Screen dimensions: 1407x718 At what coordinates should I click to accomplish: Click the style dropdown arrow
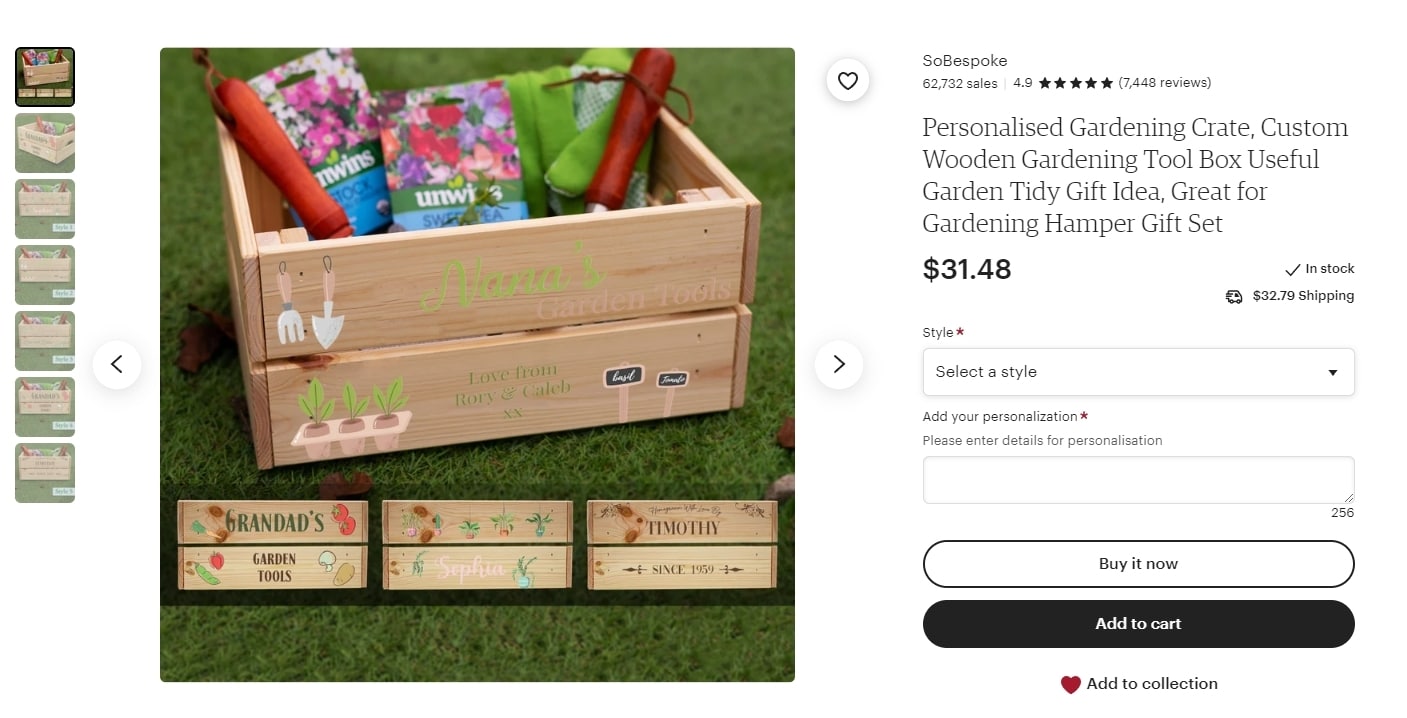coord(1332,373)
